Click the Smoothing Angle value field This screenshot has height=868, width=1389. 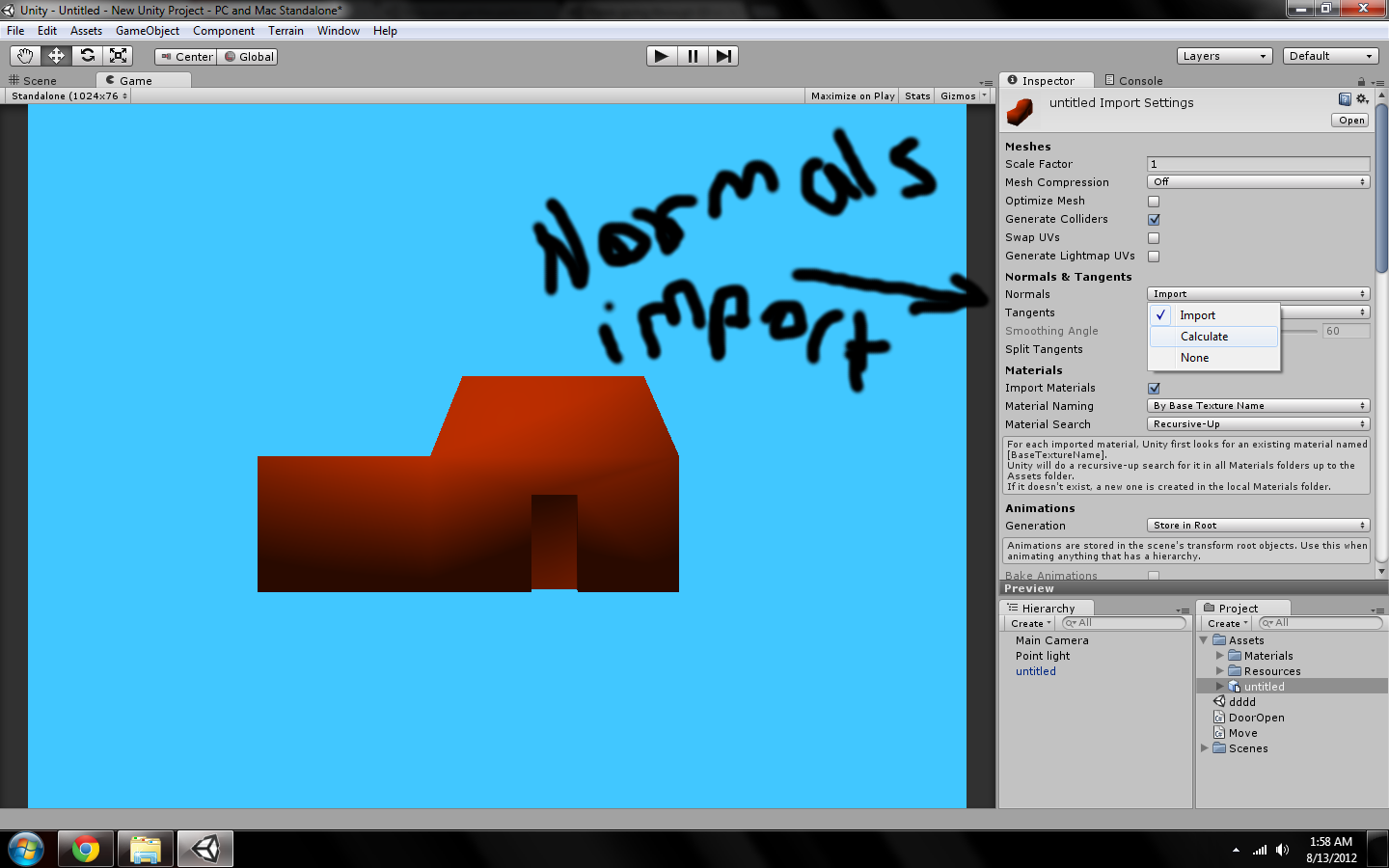[x=1346, y=331]
